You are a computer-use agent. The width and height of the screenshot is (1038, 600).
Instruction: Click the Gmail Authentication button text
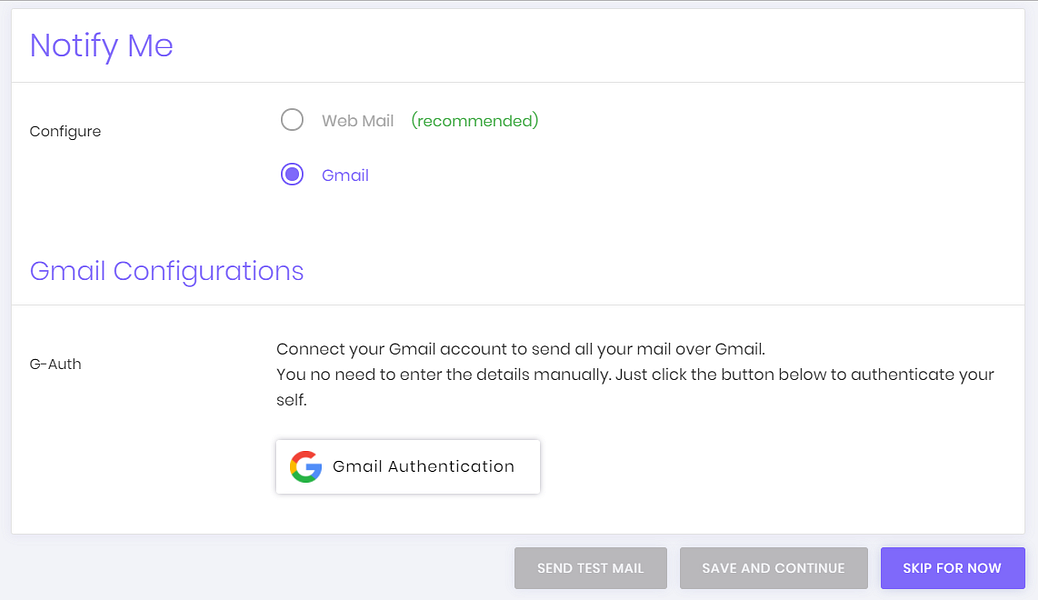[425, 466]
